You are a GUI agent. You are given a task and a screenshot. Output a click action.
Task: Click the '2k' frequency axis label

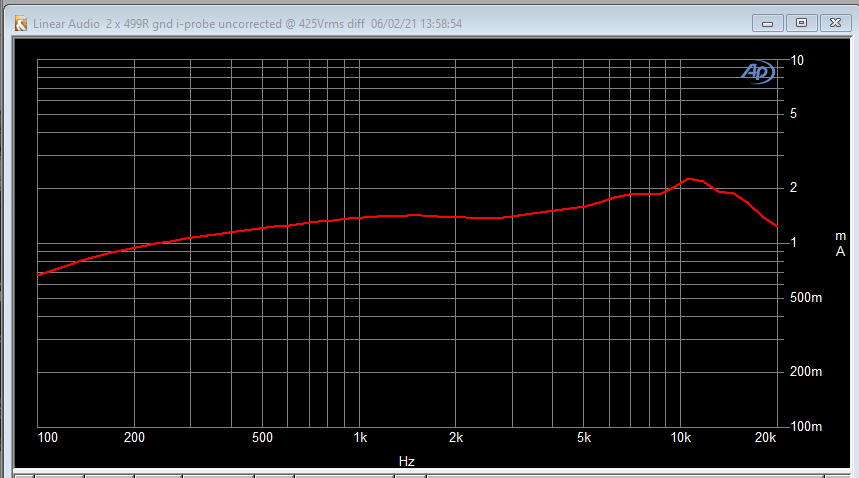tap(456, 437)
